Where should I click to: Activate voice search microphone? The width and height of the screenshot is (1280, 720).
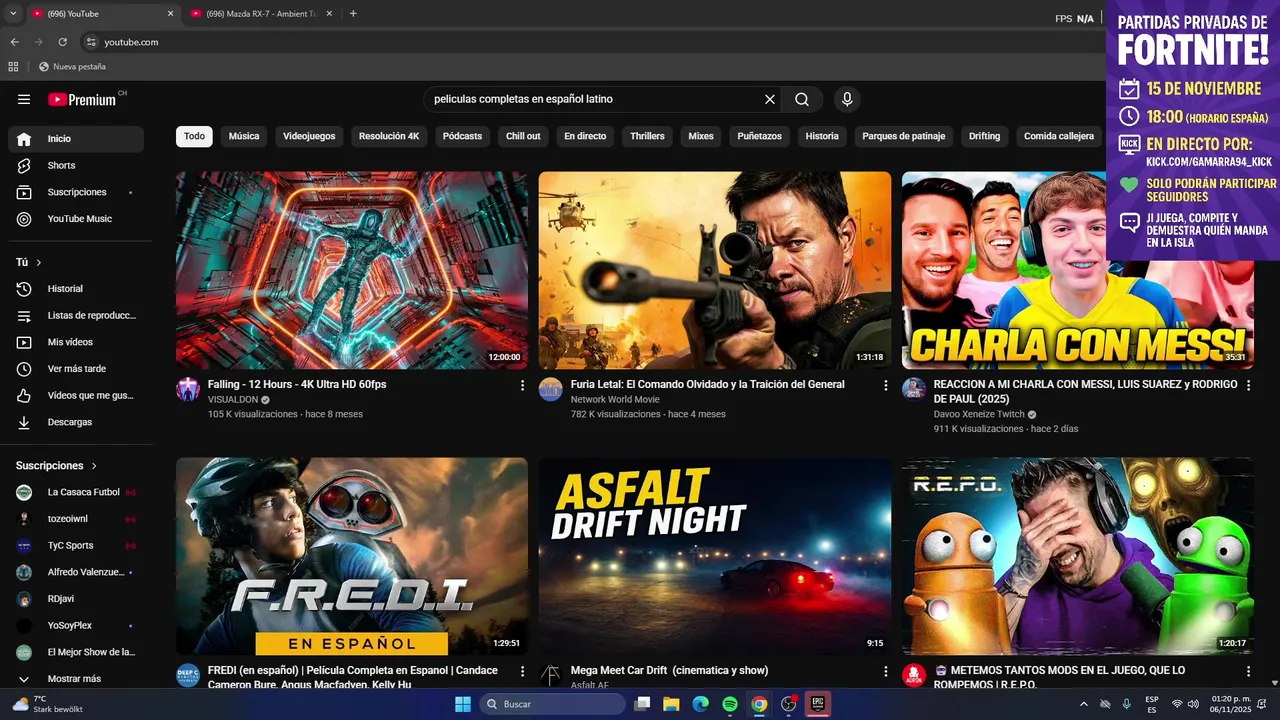pyautogui.click(x=847, y=99)
